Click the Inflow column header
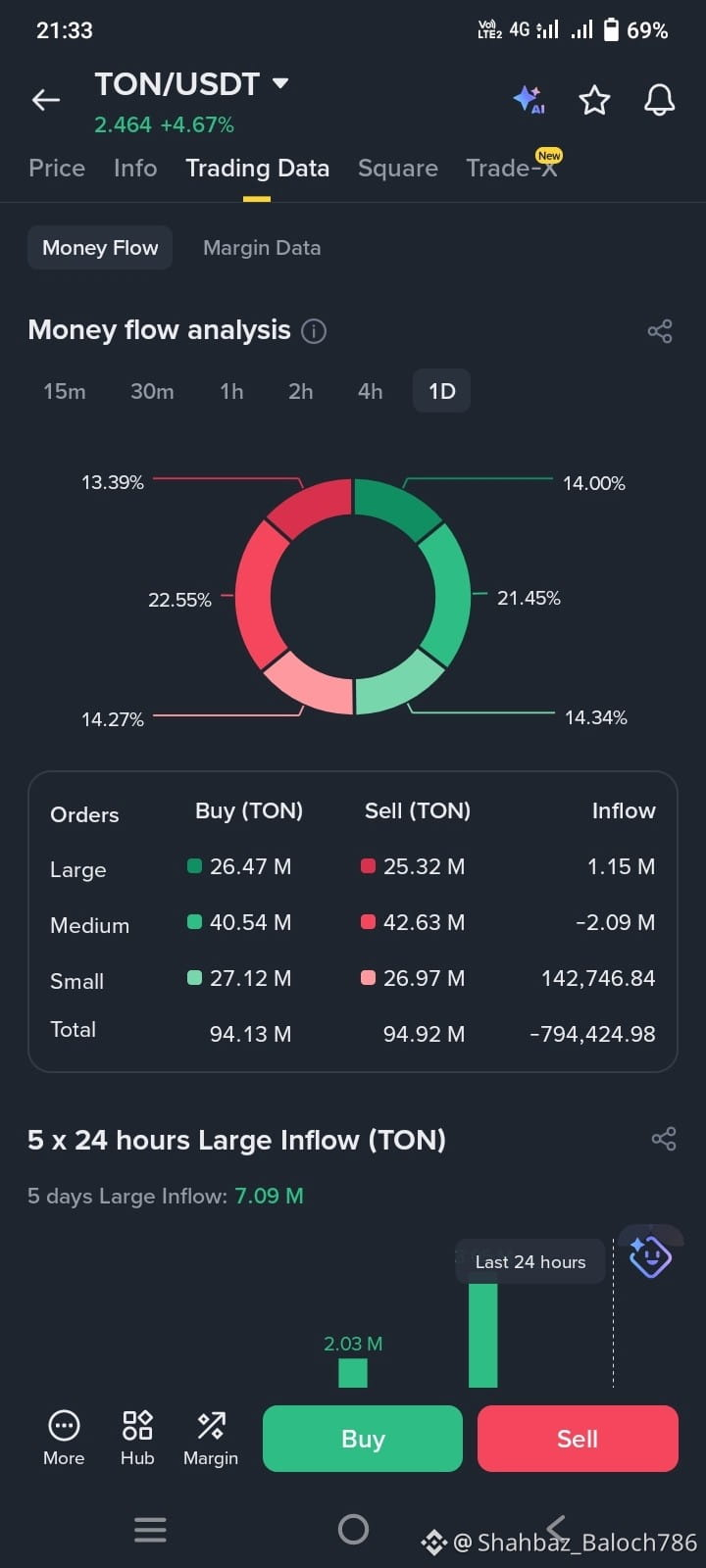The width and height of the screenshot is (706, 1568). click(x=624, y=810)
